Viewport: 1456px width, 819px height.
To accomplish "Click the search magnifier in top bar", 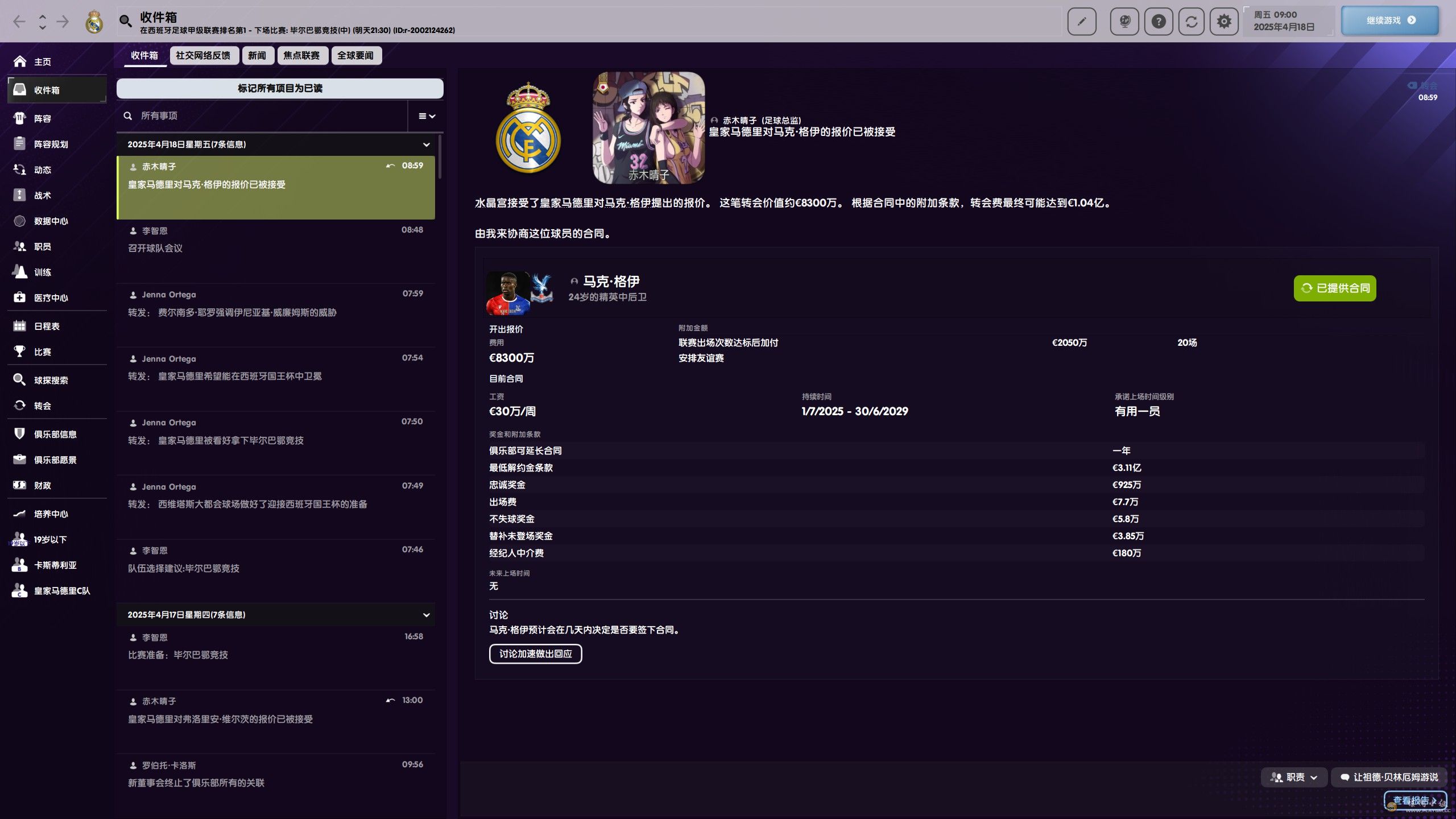I will 125,22.
